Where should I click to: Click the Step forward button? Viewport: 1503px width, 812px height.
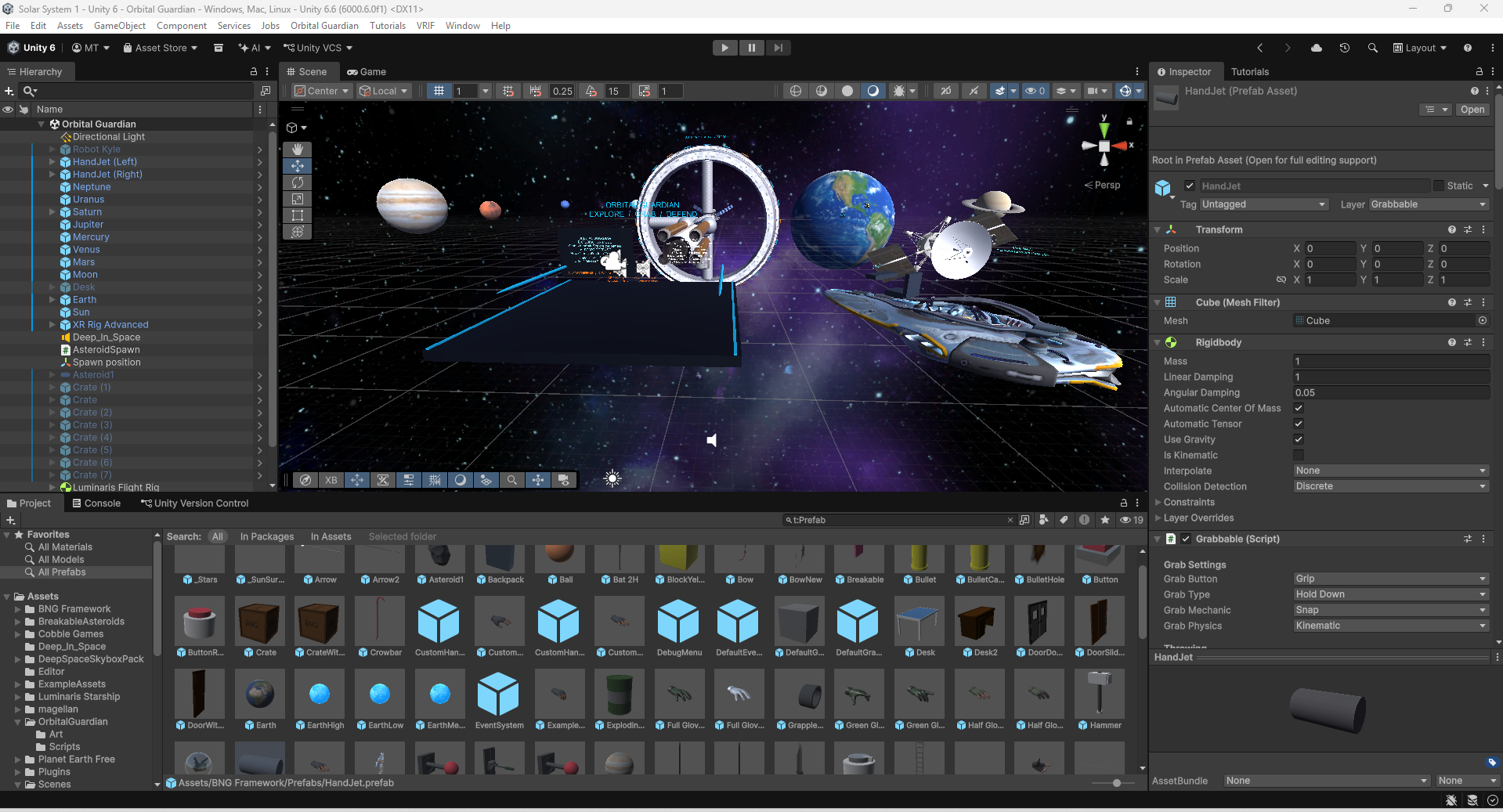(x=778, y=48)
